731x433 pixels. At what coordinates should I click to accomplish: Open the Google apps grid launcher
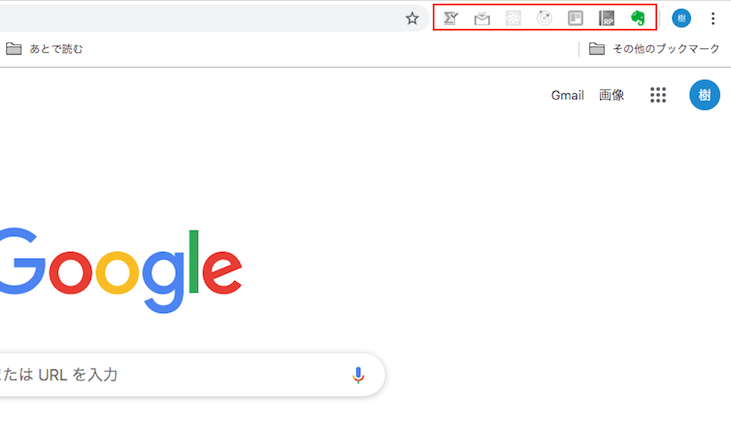(658, 95)
